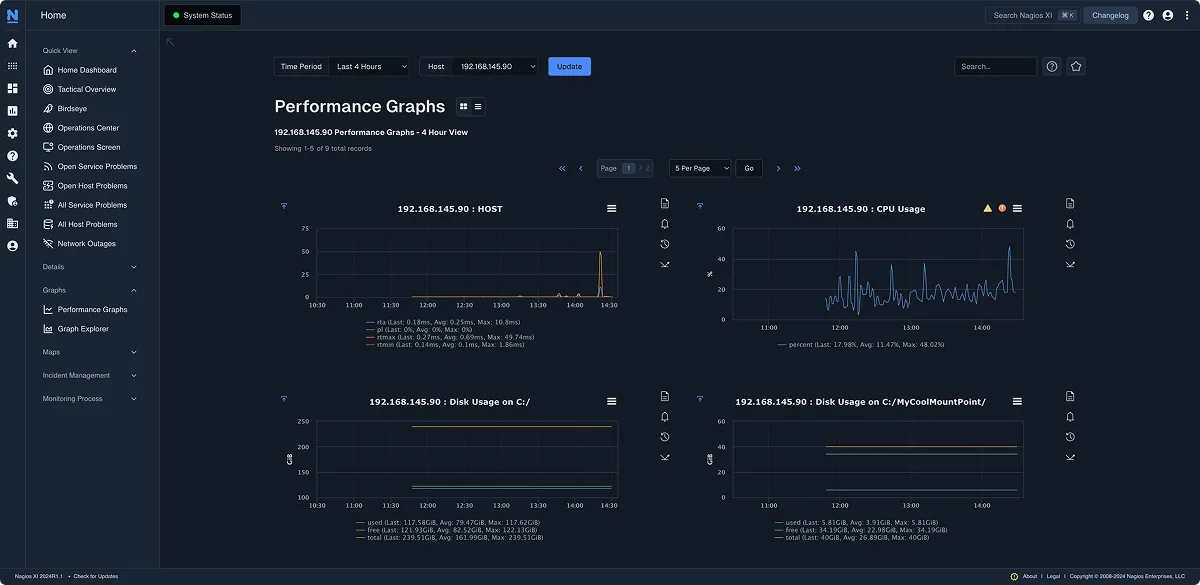Click the warning triangle on CPU Usage graph header
This screenshot has height=585, width=1200.
(x=987, y=208)
